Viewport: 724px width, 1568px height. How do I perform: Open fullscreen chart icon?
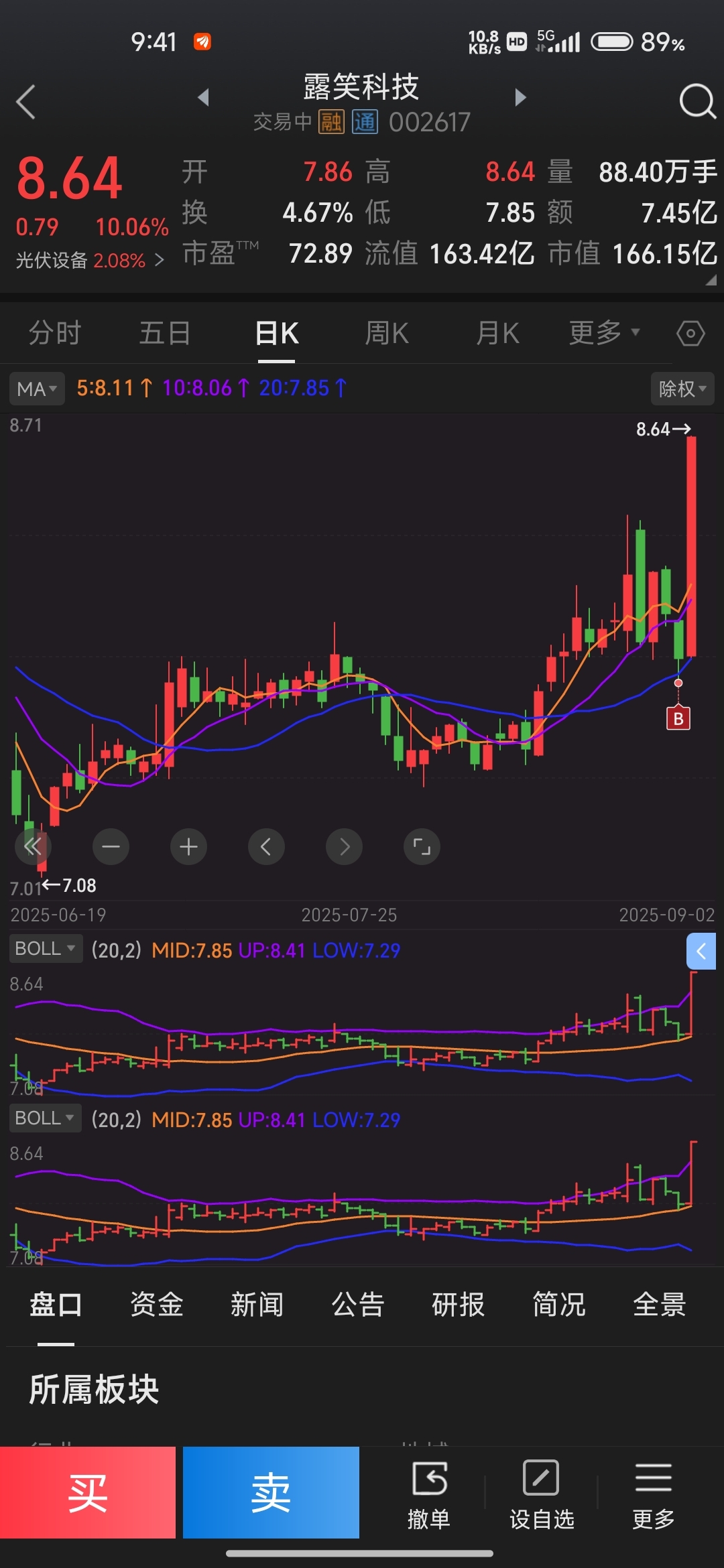pos(422,847)
